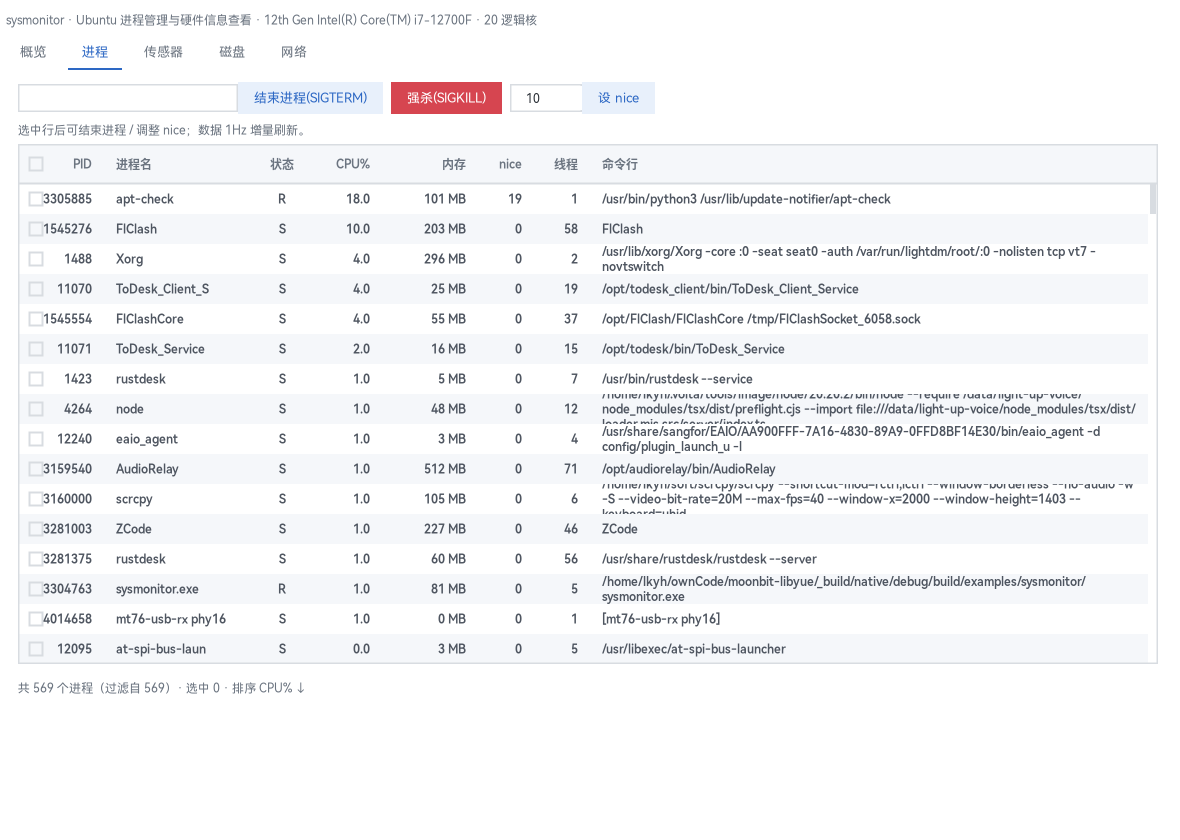
Task: Check the at-spi-bus-laun row checkbox
Action: (36, 649)
